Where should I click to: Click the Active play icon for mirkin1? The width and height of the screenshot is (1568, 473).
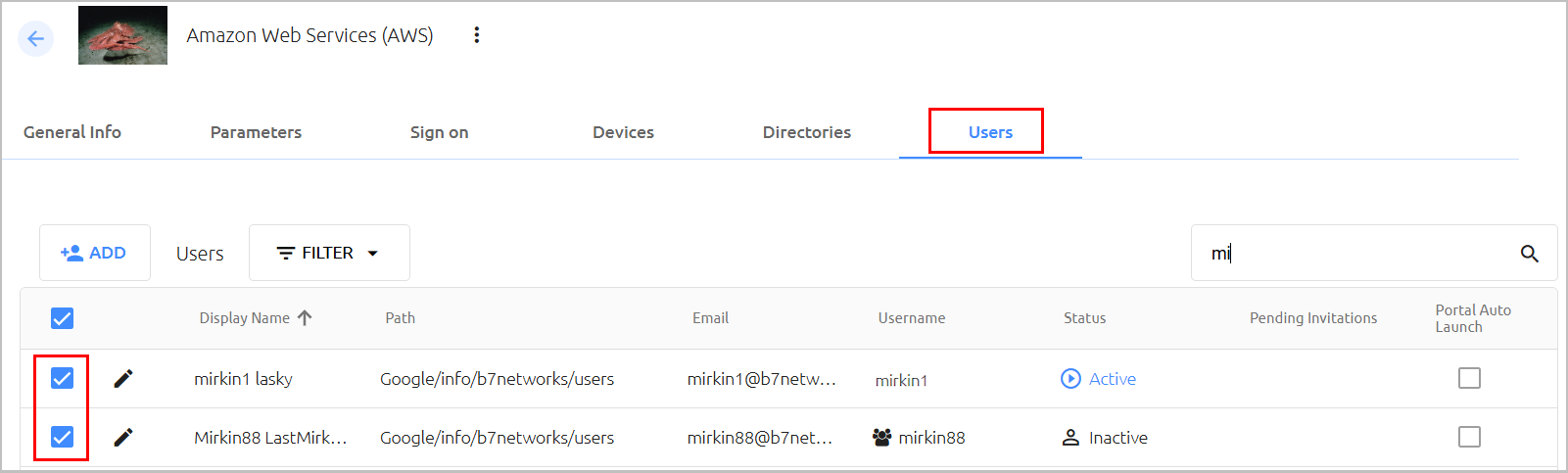pyautogui.click(x=1070, y=378)
